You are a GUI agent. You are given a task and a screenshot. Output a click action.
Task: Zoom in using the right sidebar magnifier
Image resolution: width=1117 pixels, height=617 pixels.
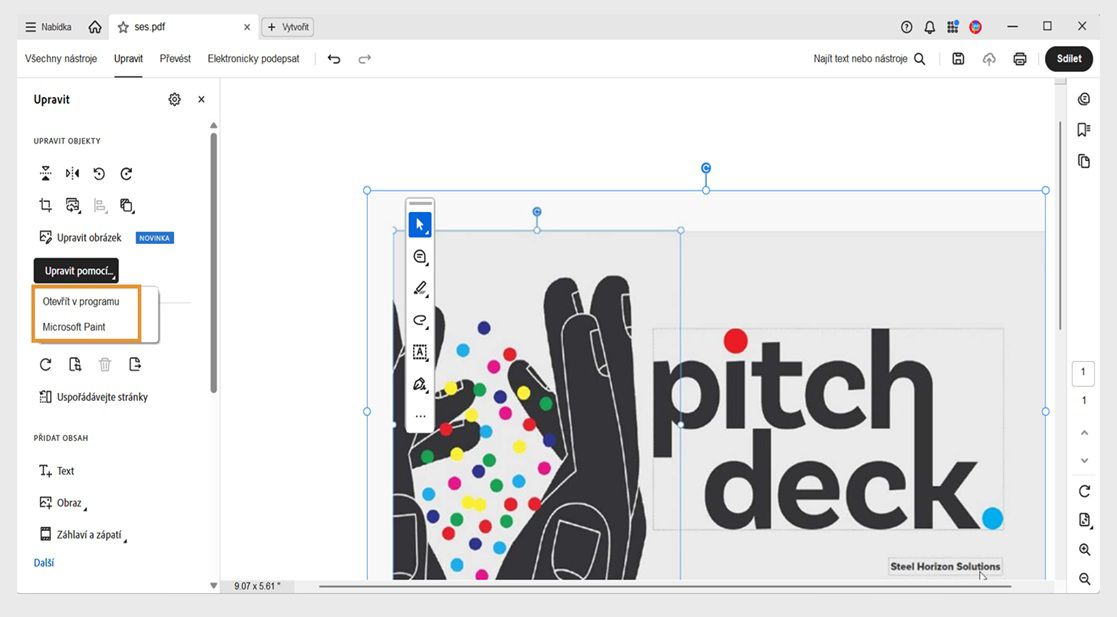1084,549
